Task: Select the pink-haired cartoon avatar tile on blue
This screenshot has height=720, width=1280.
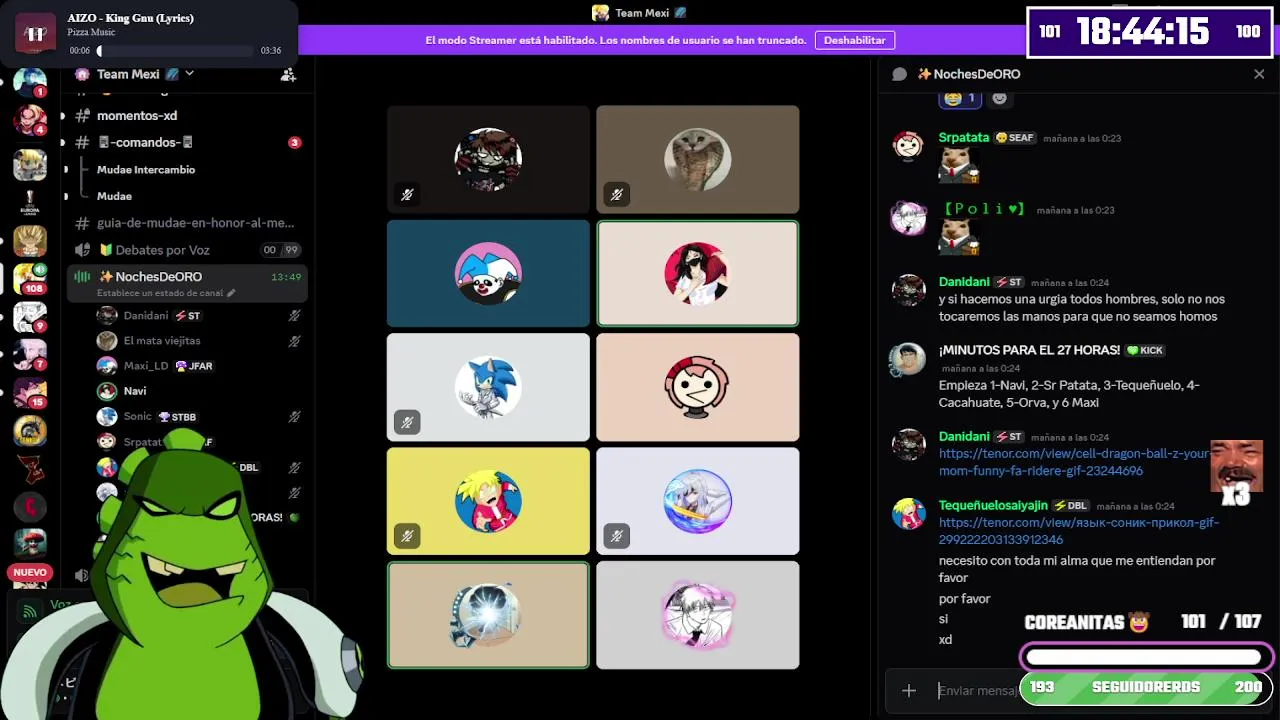Action: point(488,273)
